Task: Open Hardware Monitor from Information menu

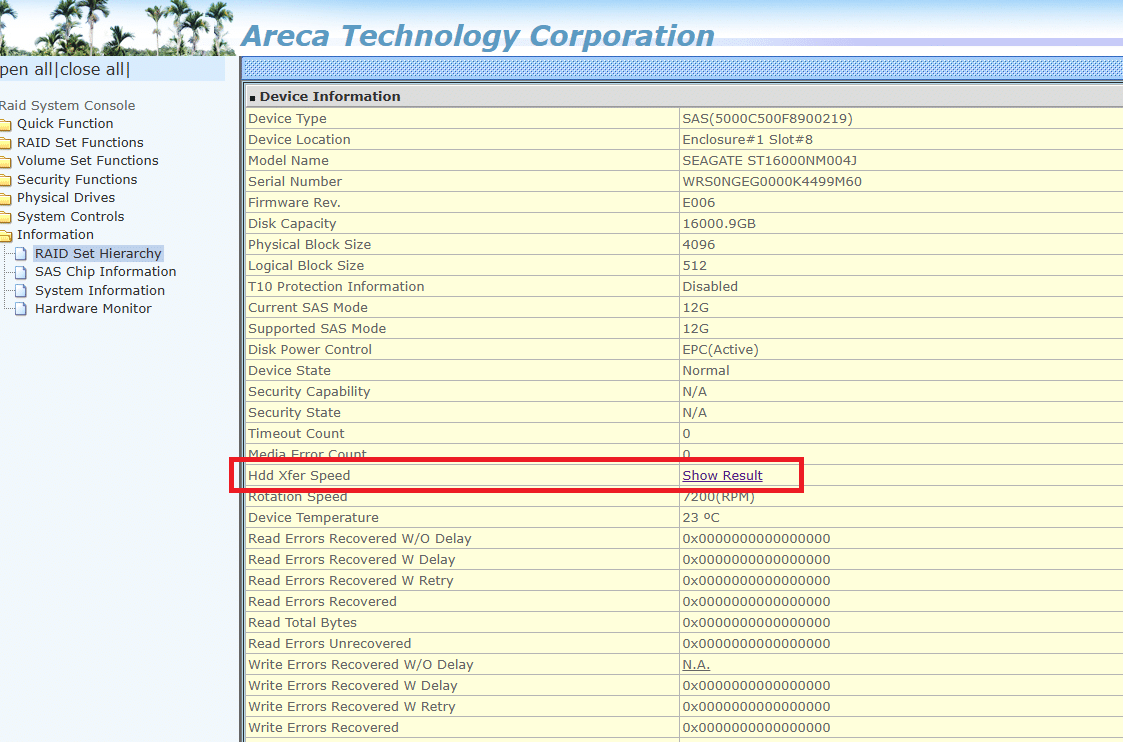Action: 93,309
